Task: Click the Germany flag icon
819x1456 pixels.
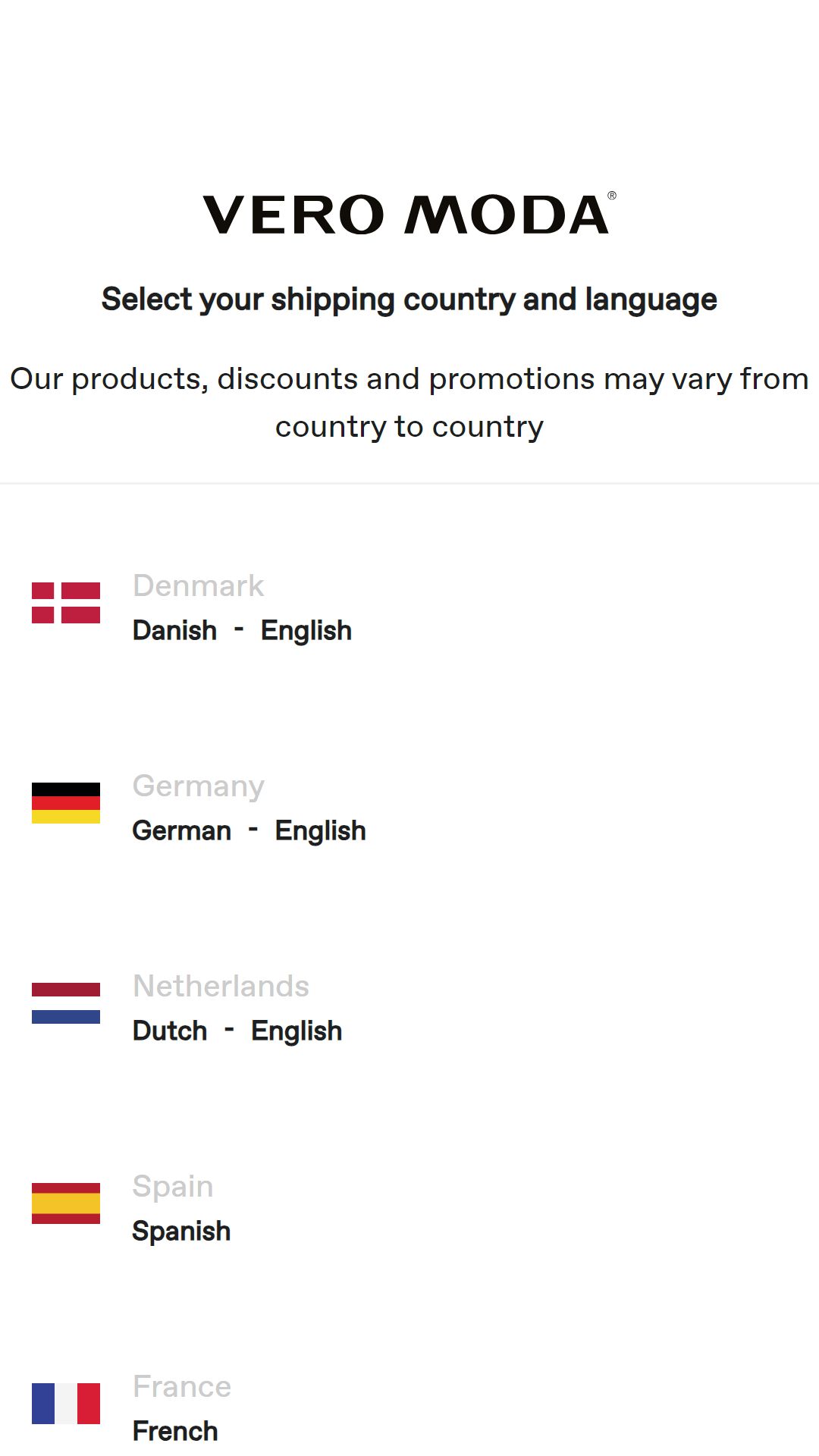Action: (x=66, y=803)
